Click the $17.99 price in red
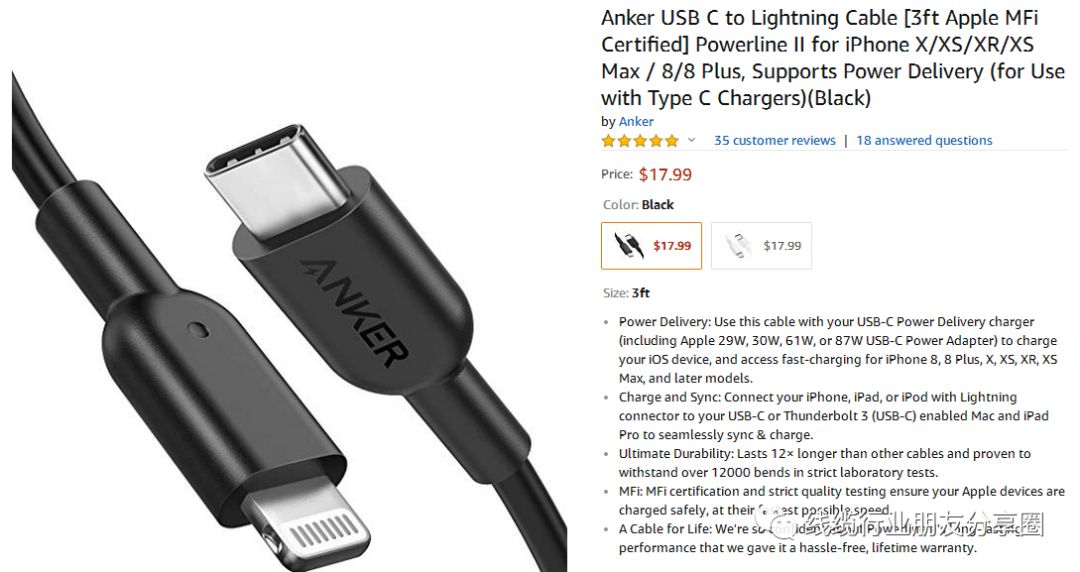The image size is (1080, 572). coord(665,174)
